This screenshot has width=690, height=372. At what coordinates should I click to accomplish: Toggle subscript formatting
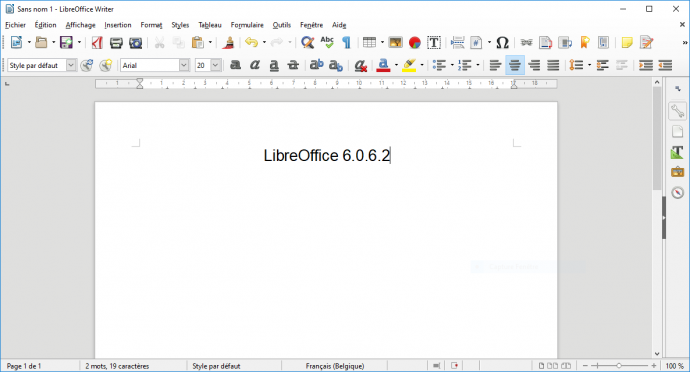click(x=336, y=66)
